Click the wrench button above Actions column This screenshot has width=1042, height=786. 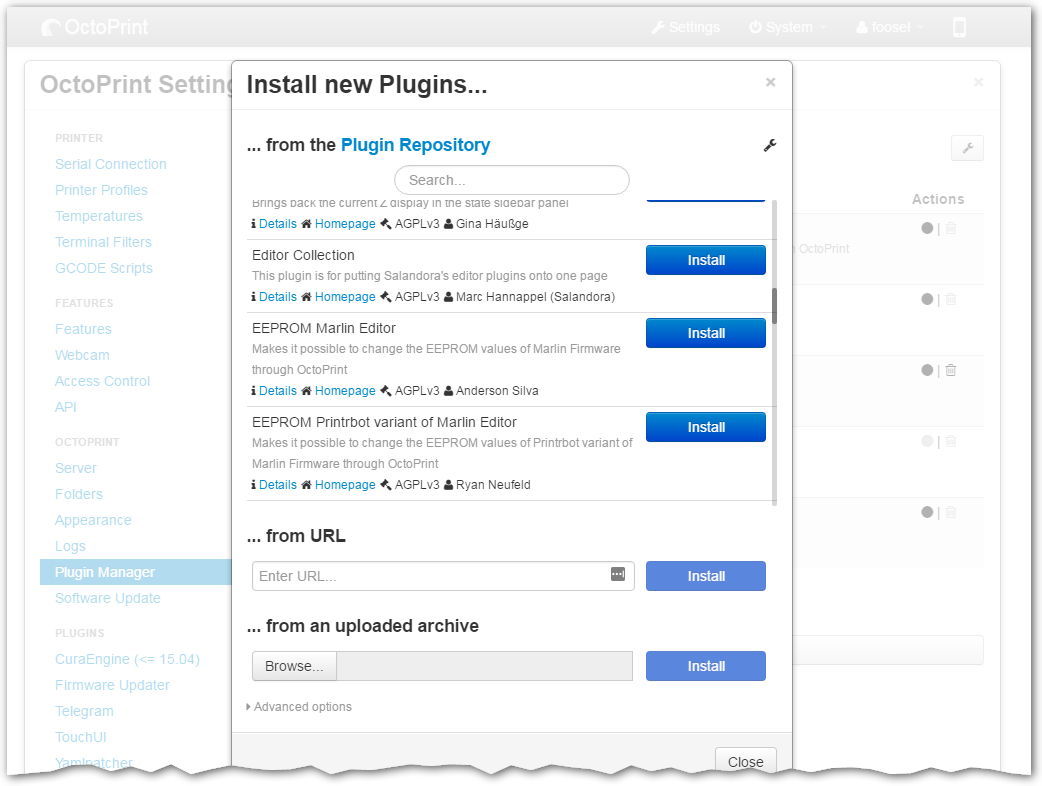[967, 148]
